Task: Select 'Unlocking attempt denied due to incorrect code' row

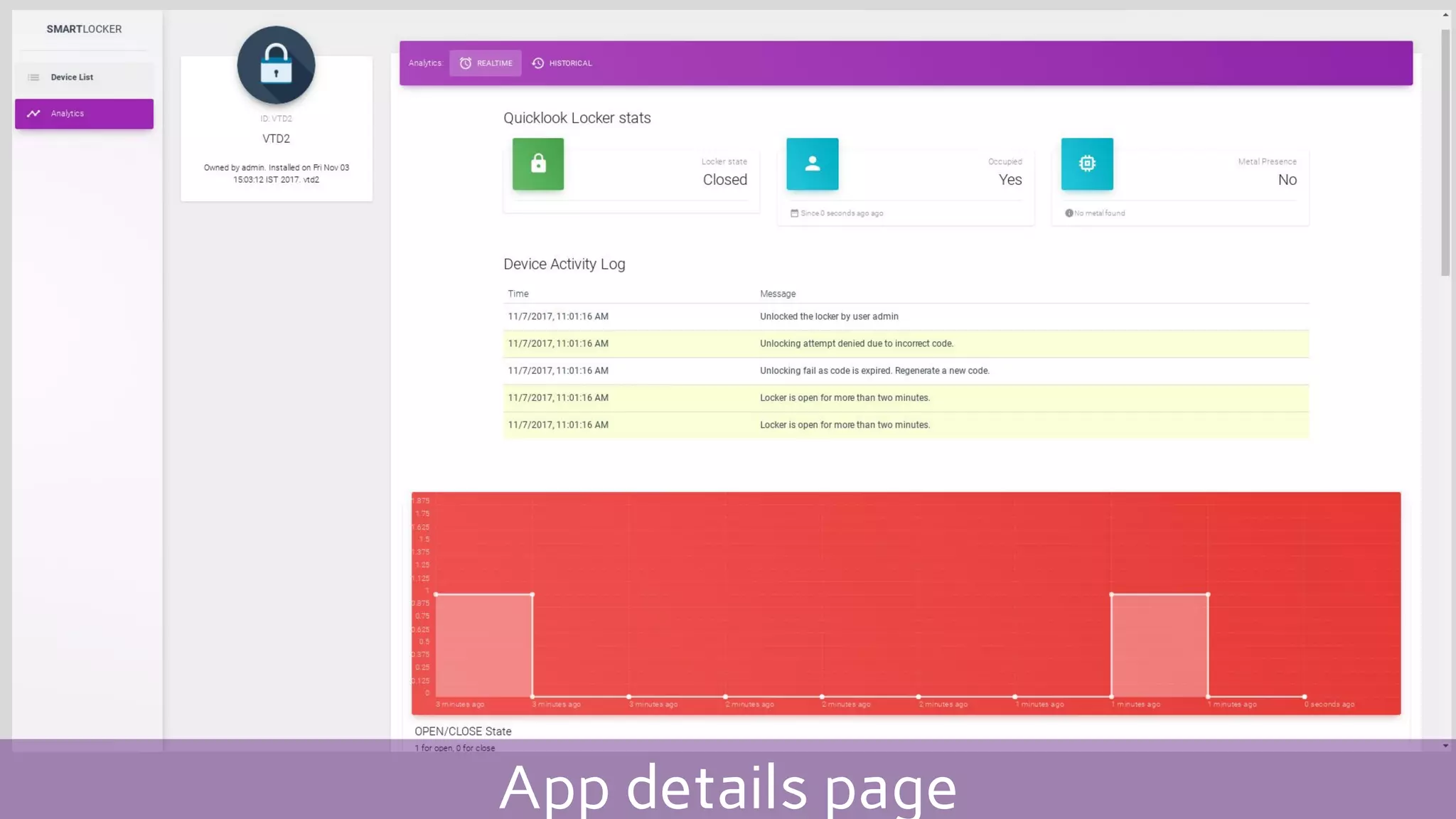Action: [906, 343]
